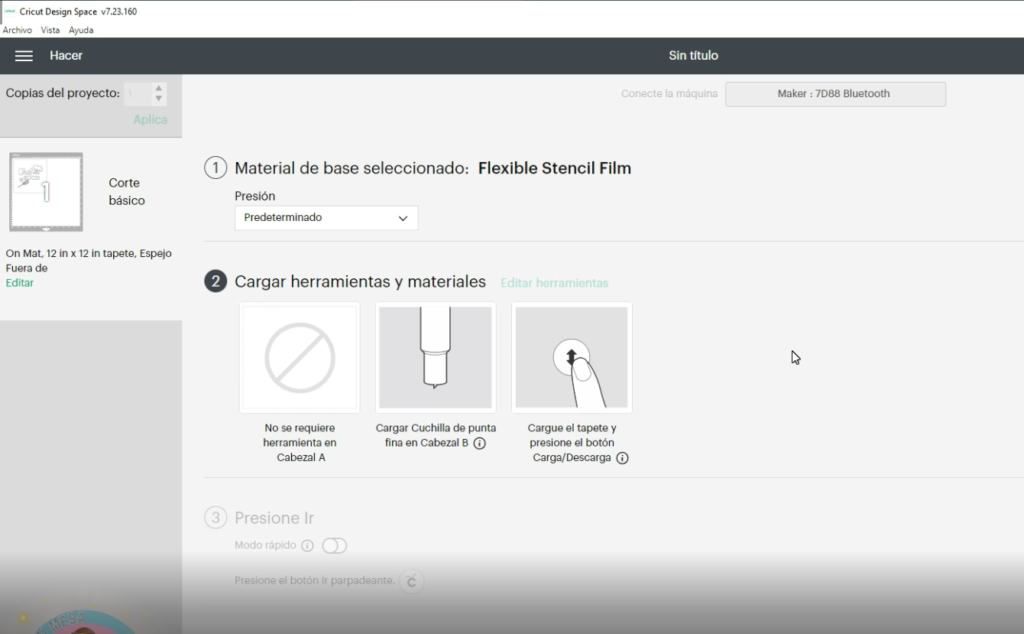Click the blinking Go button icon
Image resolution: width=1024 pixels, height=634 pixels.
point(411,580)
